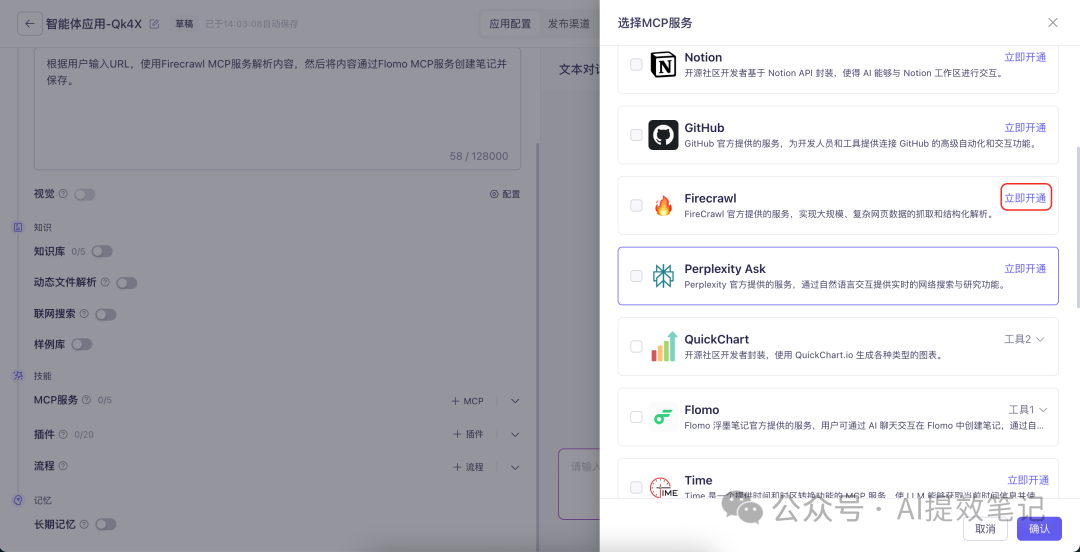Check the Notion service checkbox
1080x552 pixels.
click(636, 65)
